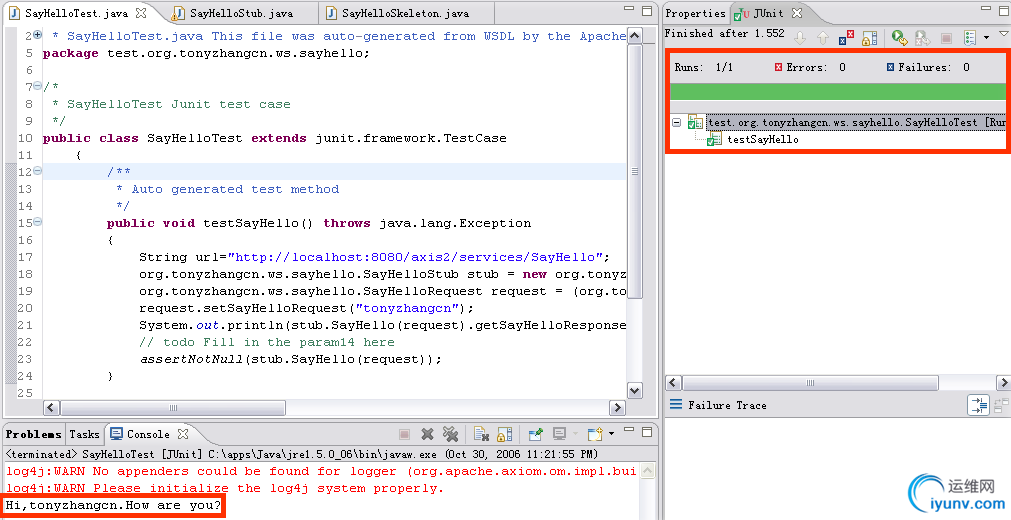
Task: Open the JUnit view menu triangle
Action: 1004,34
